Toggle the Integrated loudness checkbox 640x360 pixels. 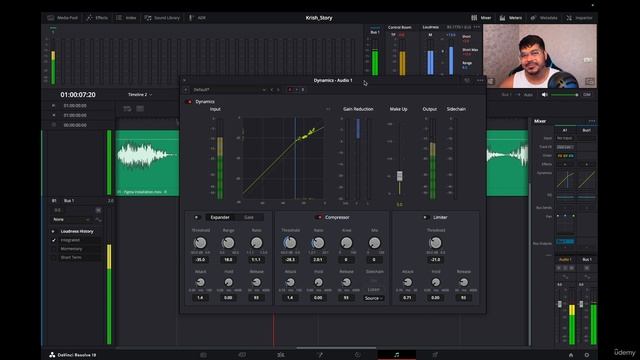pos(53,240)
